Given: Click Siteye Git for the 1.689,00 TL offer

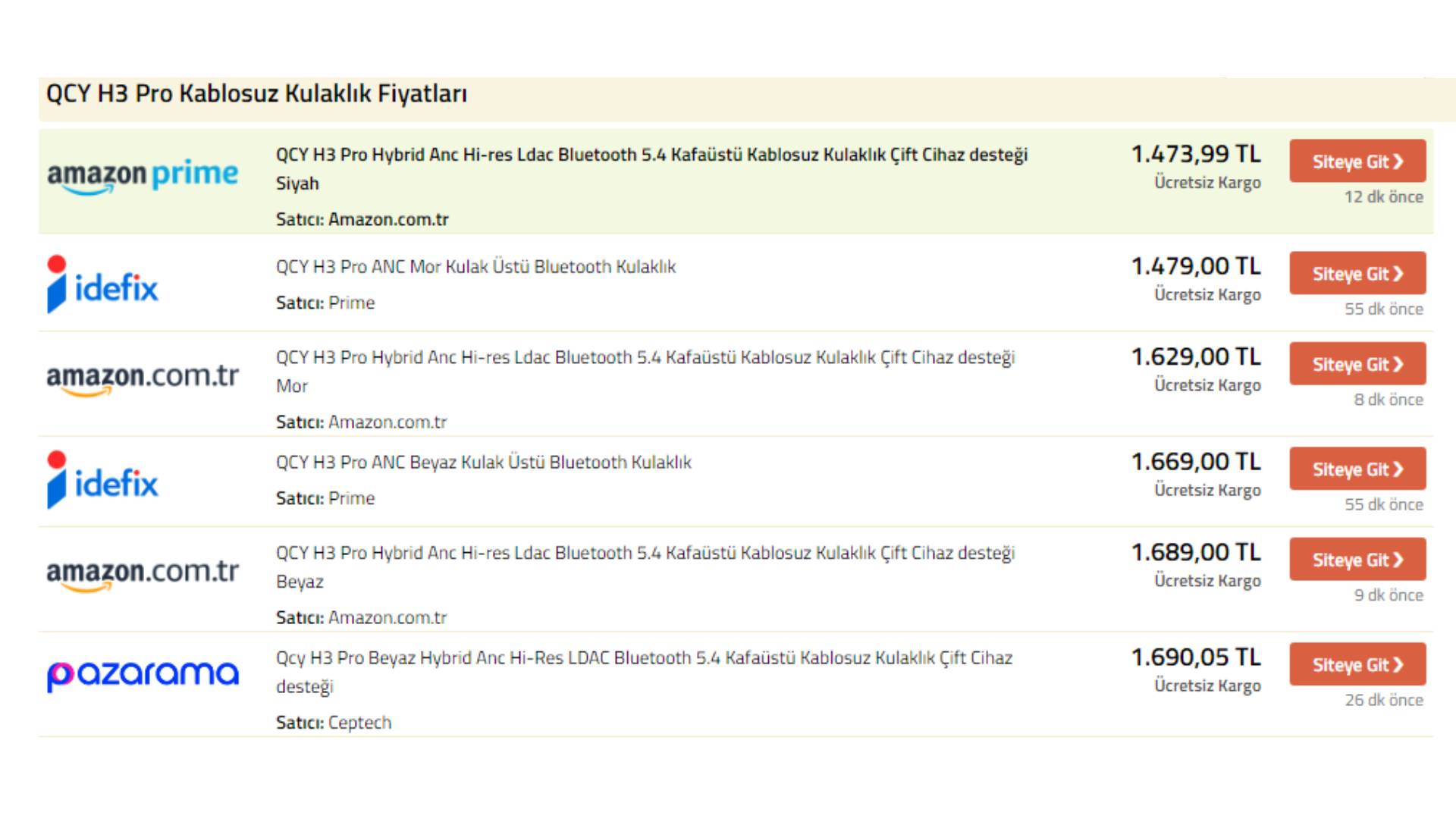Looking at the screenshot, I should (x=1357, y=559).
